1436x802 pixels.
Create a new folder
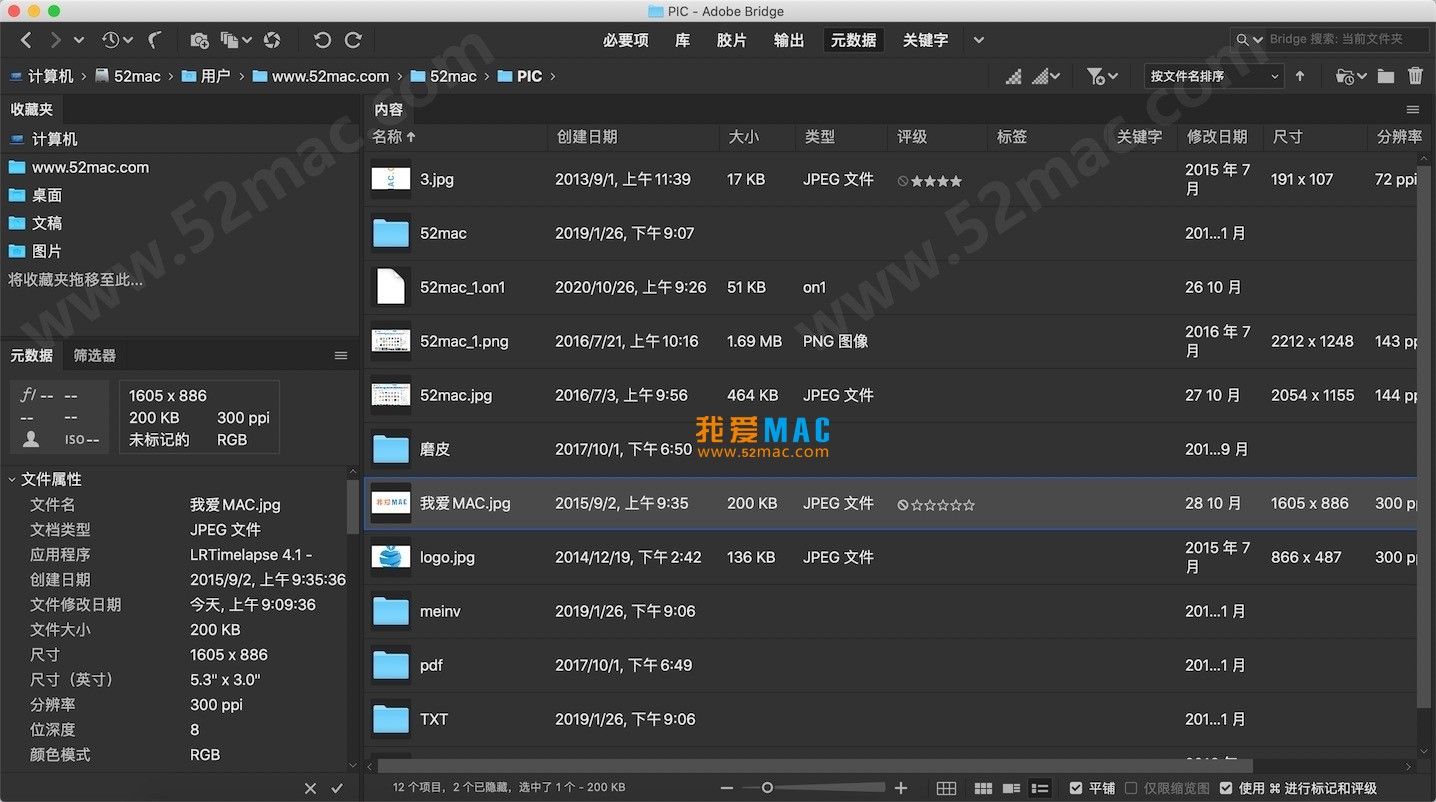coord(1385,76)
